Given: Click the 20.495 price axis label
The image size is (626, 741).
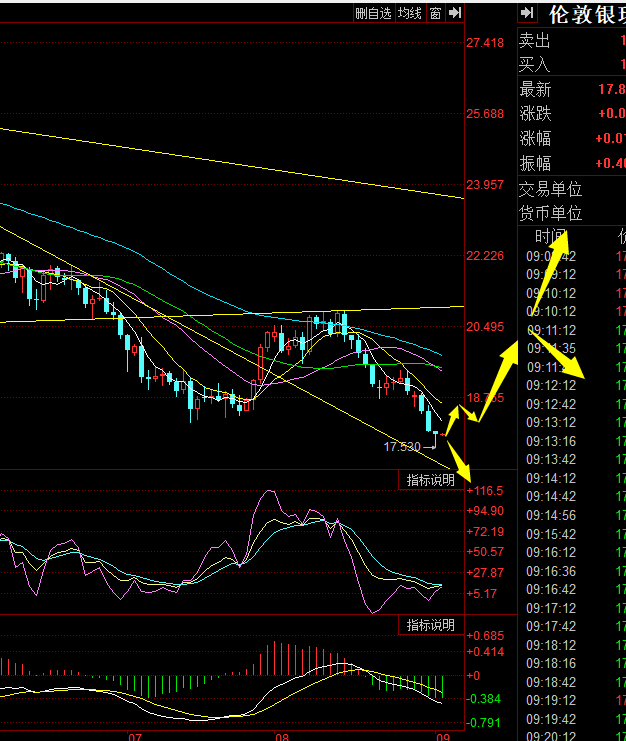Looking at the screenshot, I should point(485,327).
